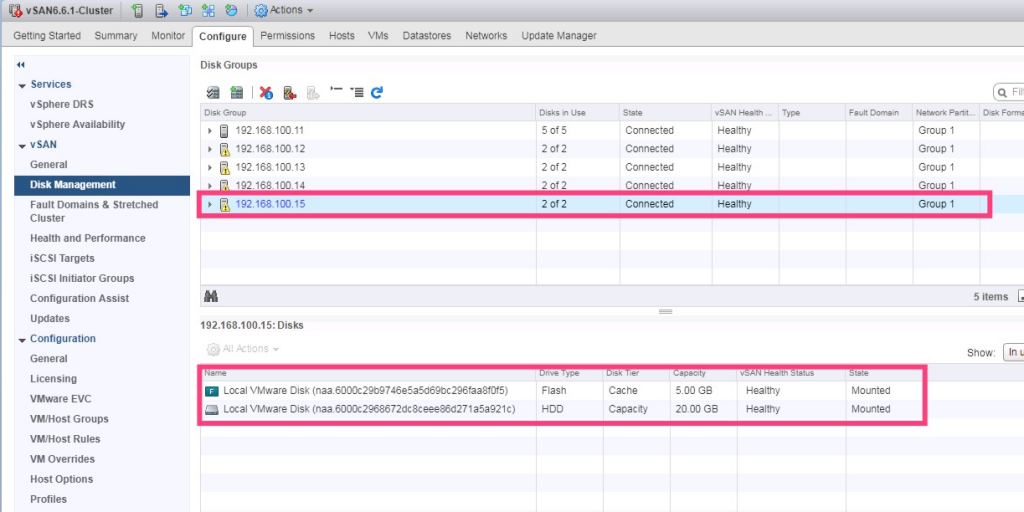Sort by vSAN Health column header
Viewport: 1024px width, 512px height.
pos(745,112)
